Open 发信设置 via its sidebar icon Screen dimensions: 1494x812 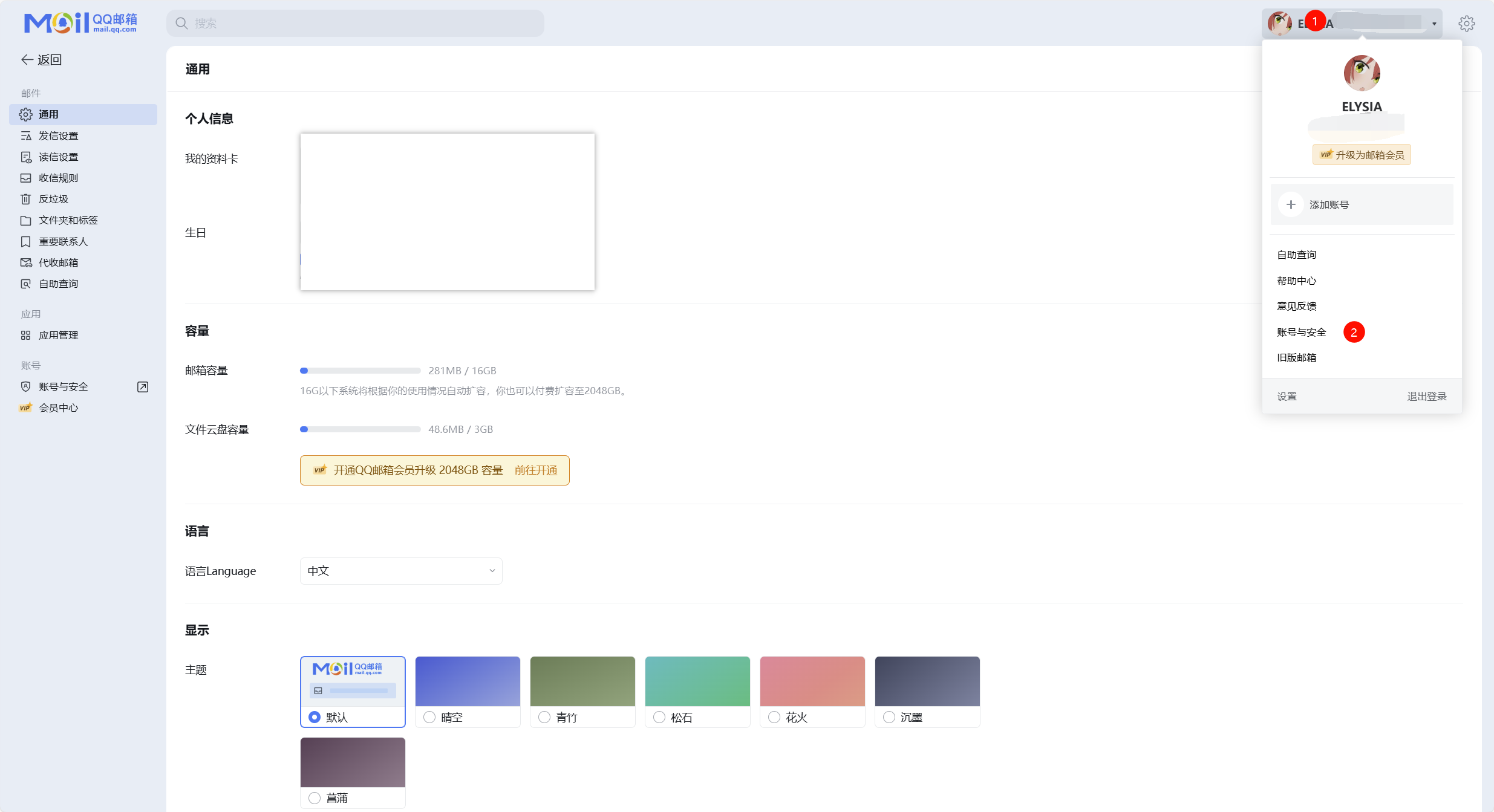tap(25, 135)
